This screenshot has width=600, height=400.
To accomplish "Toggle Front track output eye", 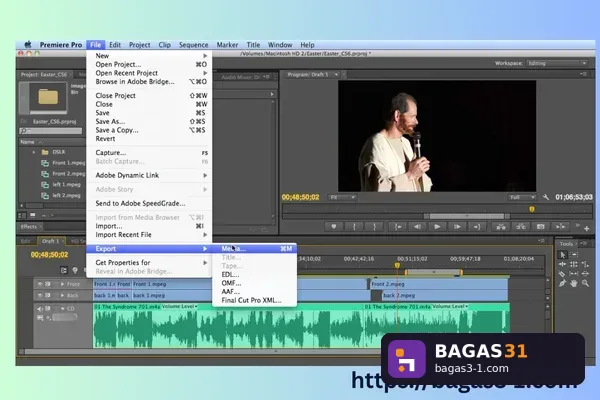I will [x=40, y=284].
